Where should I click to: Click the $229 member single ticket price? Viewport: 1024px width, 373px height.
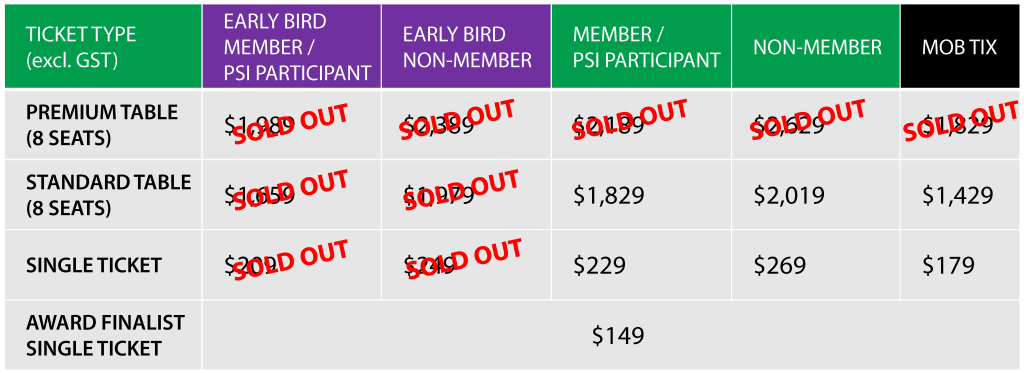click(x=600, y=265)
